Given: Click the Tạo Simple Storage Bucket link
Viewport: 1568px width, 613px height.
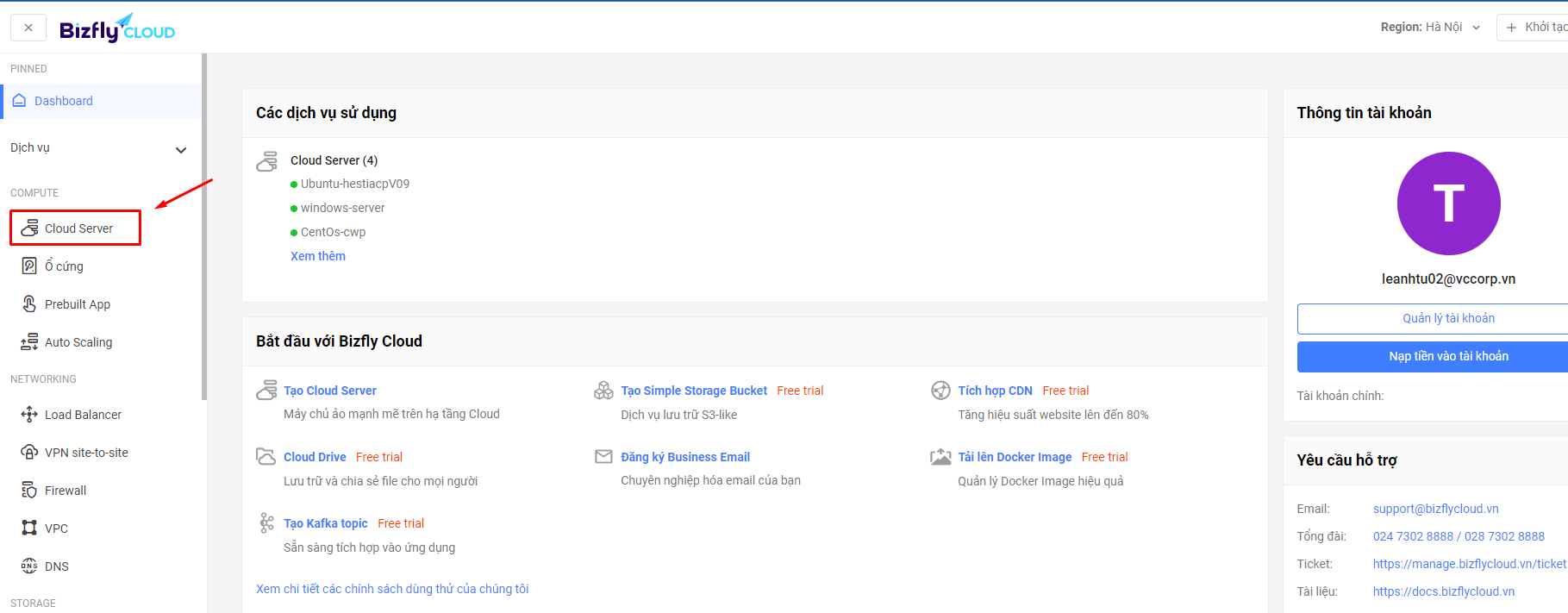Looking at the screenshot, I should [694, 391].
